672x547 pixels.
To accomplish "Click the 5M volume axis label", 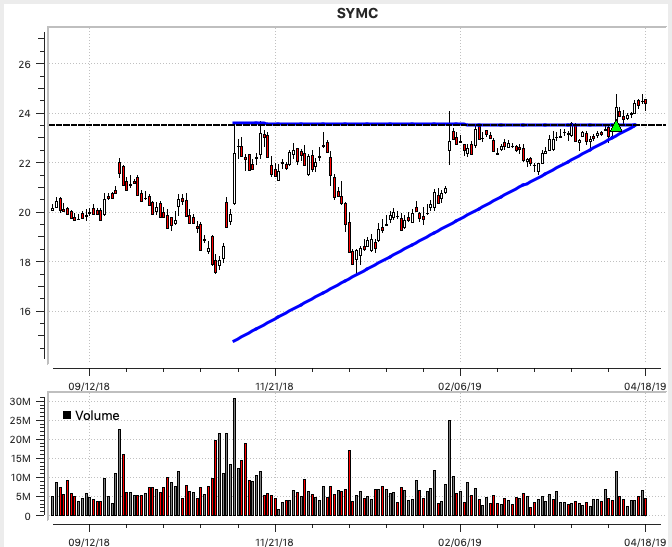I will 23,497.
